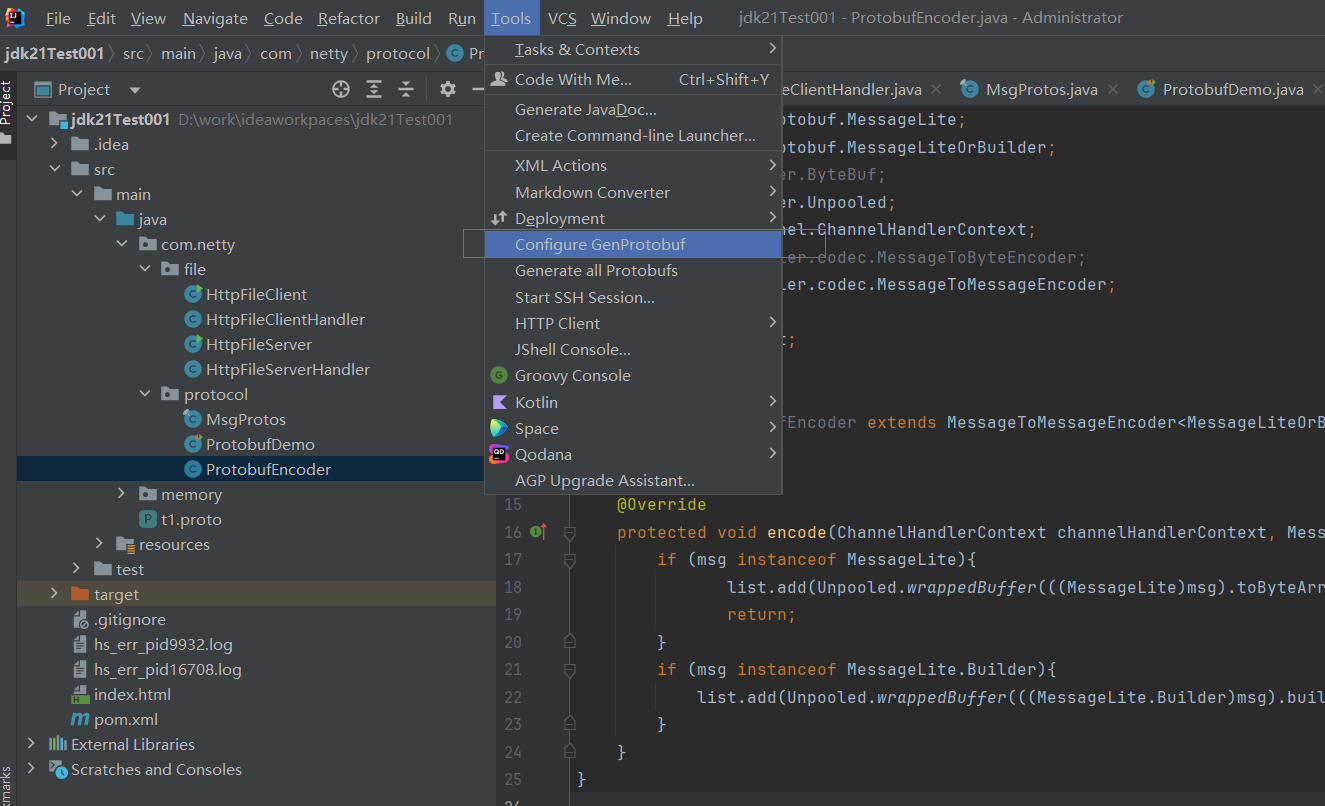
Task: Open the Refactor menu
Action: [x=349, y=18]
